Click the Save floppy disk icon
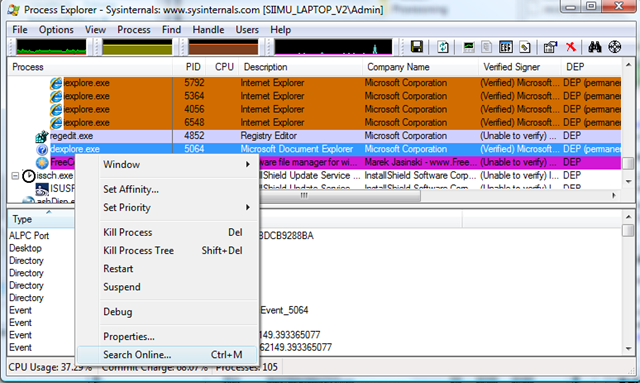The height and width of the screenshot is (383, 640). [417, 47]
